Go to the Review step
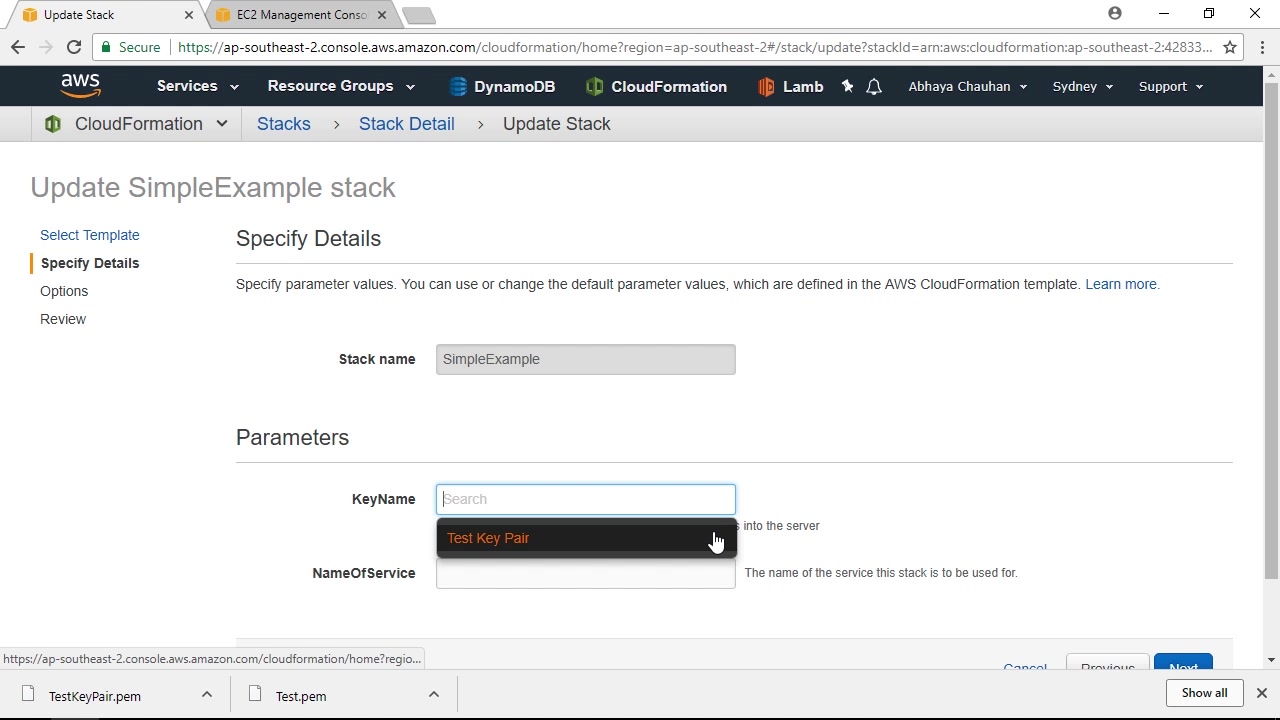Screen dimensions: 1280x720 coord(63,319)
